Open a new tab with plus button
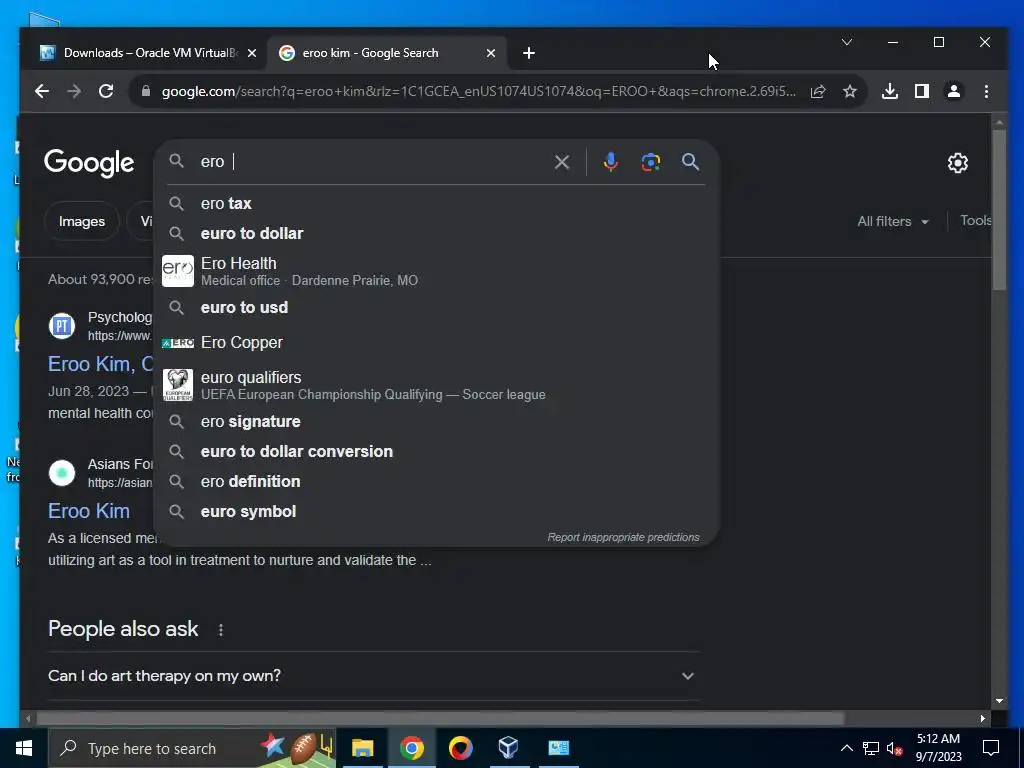The width and height of the screenshot is (1024, 768). (529, 53)
